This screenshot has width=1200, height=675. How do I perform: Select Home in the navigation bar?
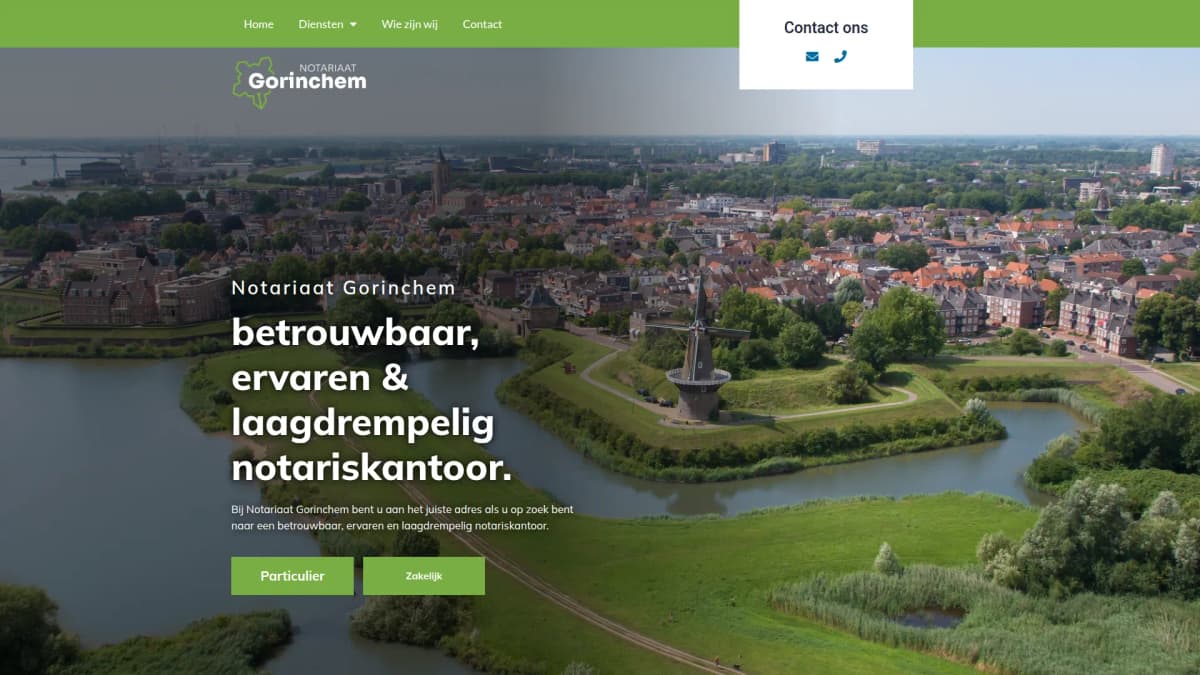click(x=258, y=24)
